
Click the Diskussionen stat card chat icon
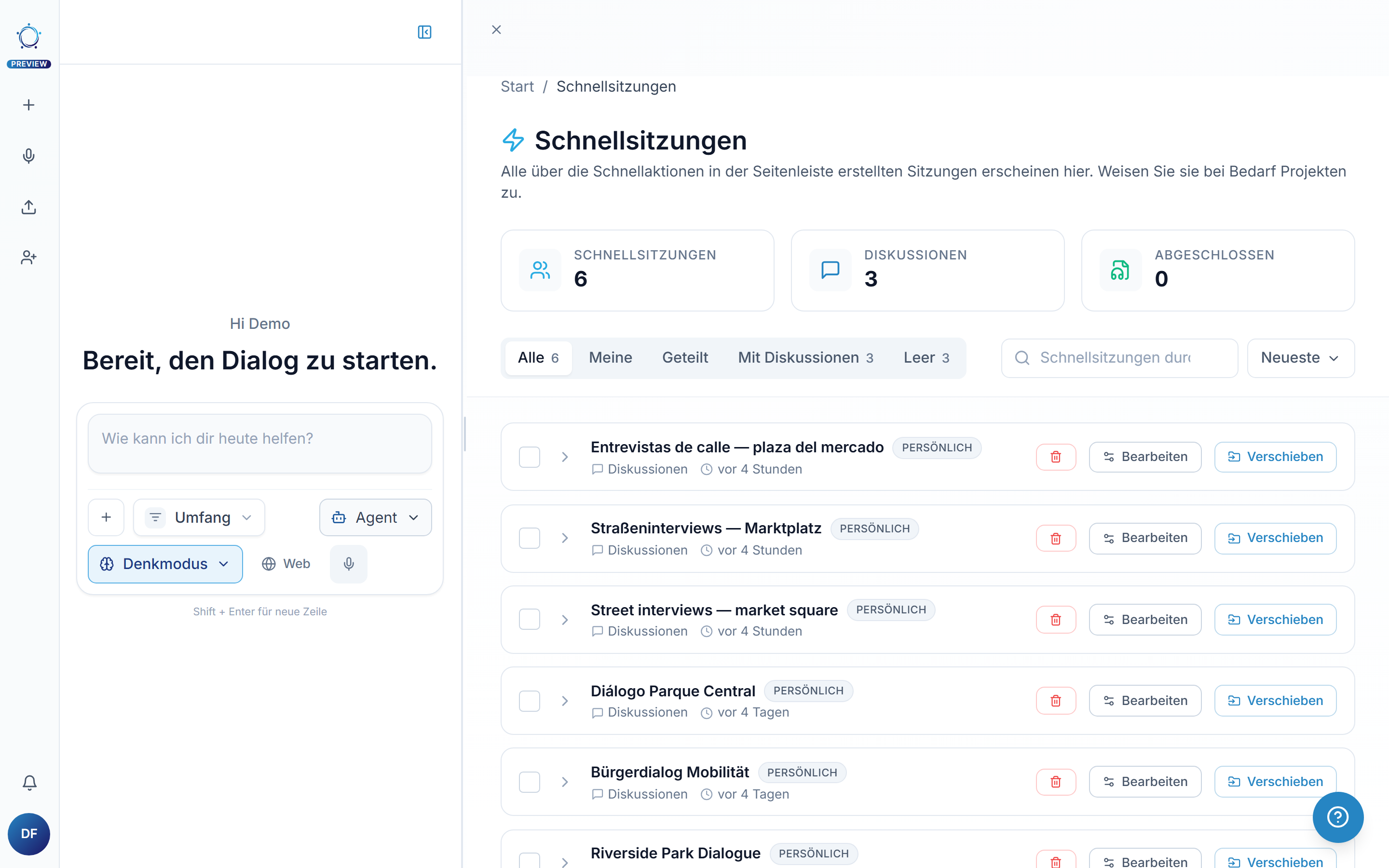[830, 270]
